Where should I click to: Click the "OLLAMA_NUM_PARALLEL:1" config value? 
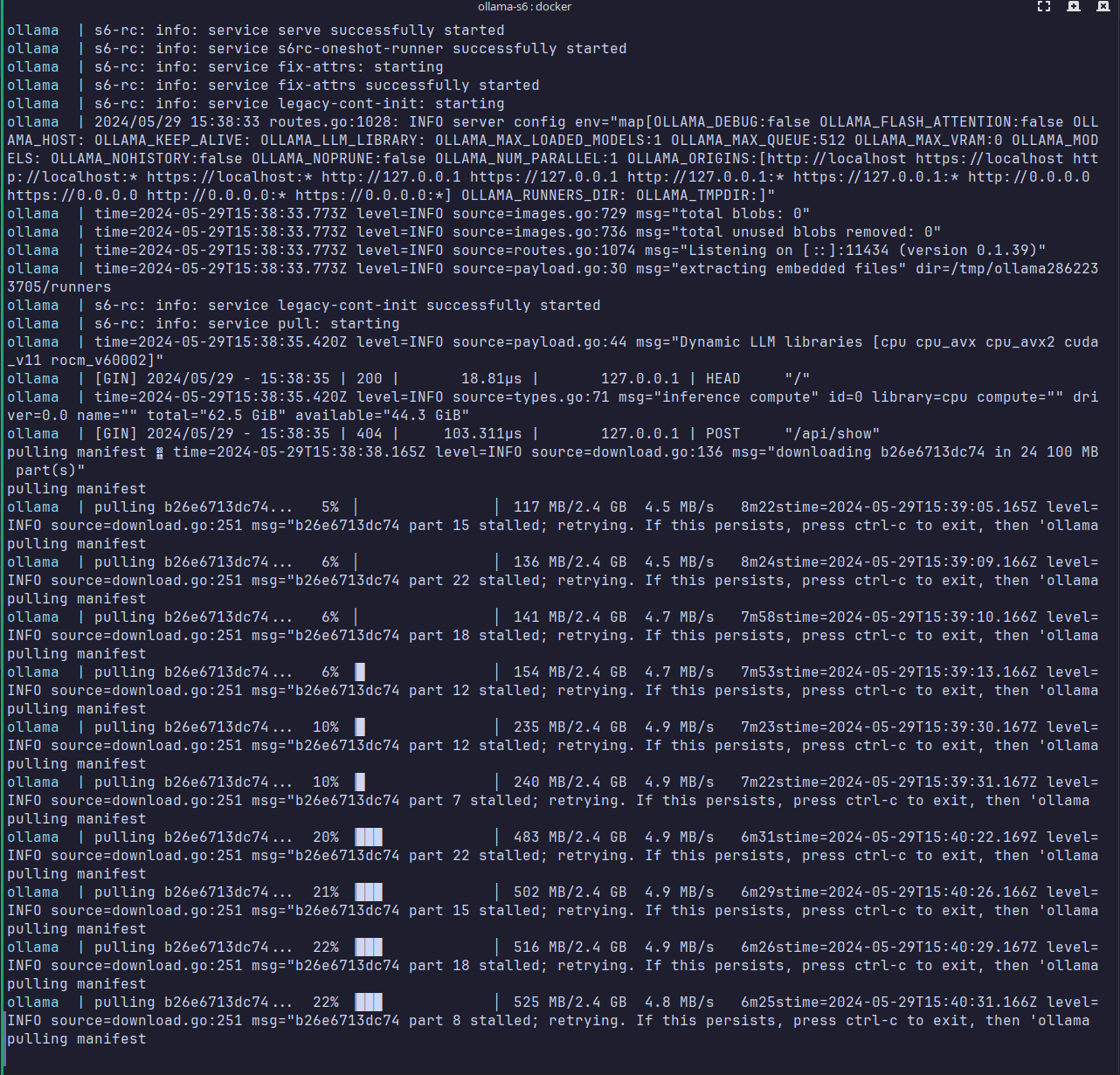tap(527, 159)
